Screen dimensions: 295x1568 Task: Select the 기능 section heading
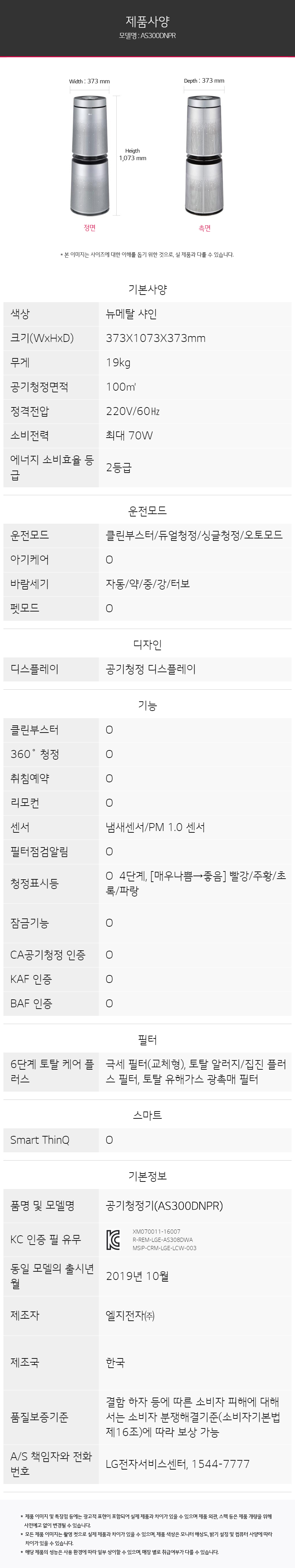(147, 705)
